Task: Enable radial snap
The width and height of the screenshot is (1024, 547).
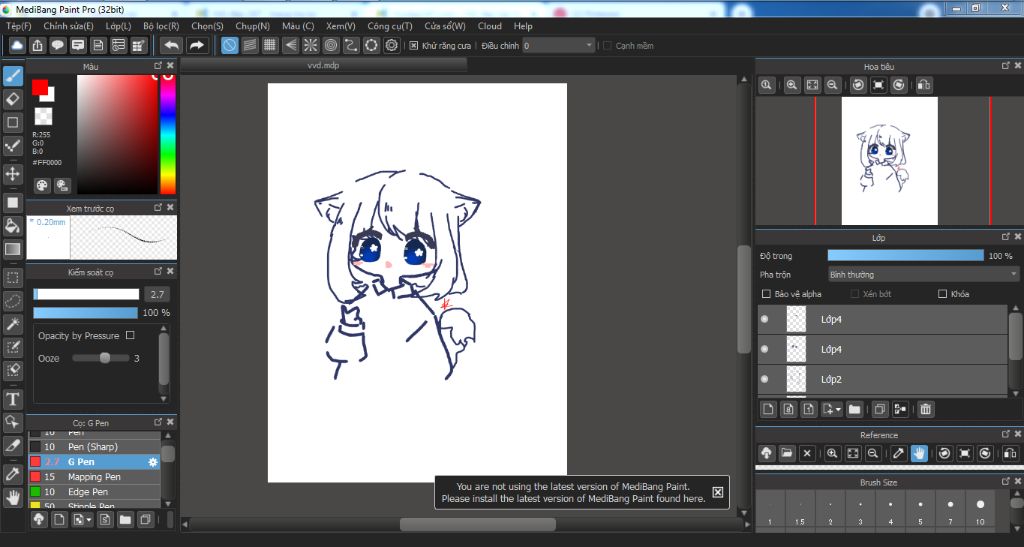Action: click(311, 45)
